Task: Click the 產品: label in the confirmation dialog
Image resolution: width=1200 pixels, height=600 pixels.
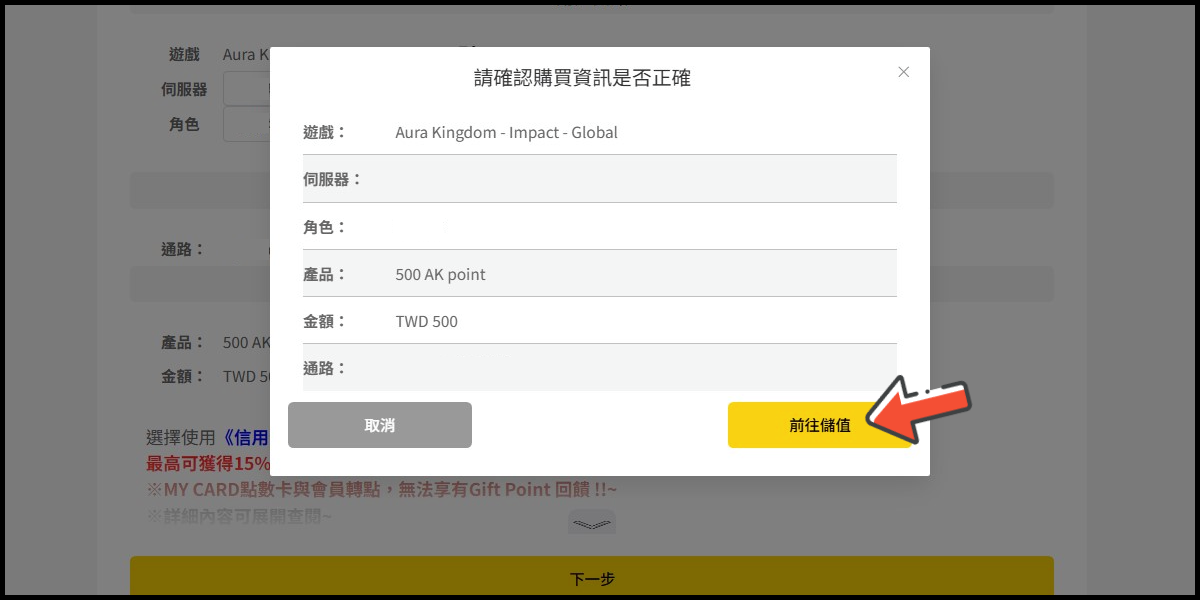Action: (324, 274)
